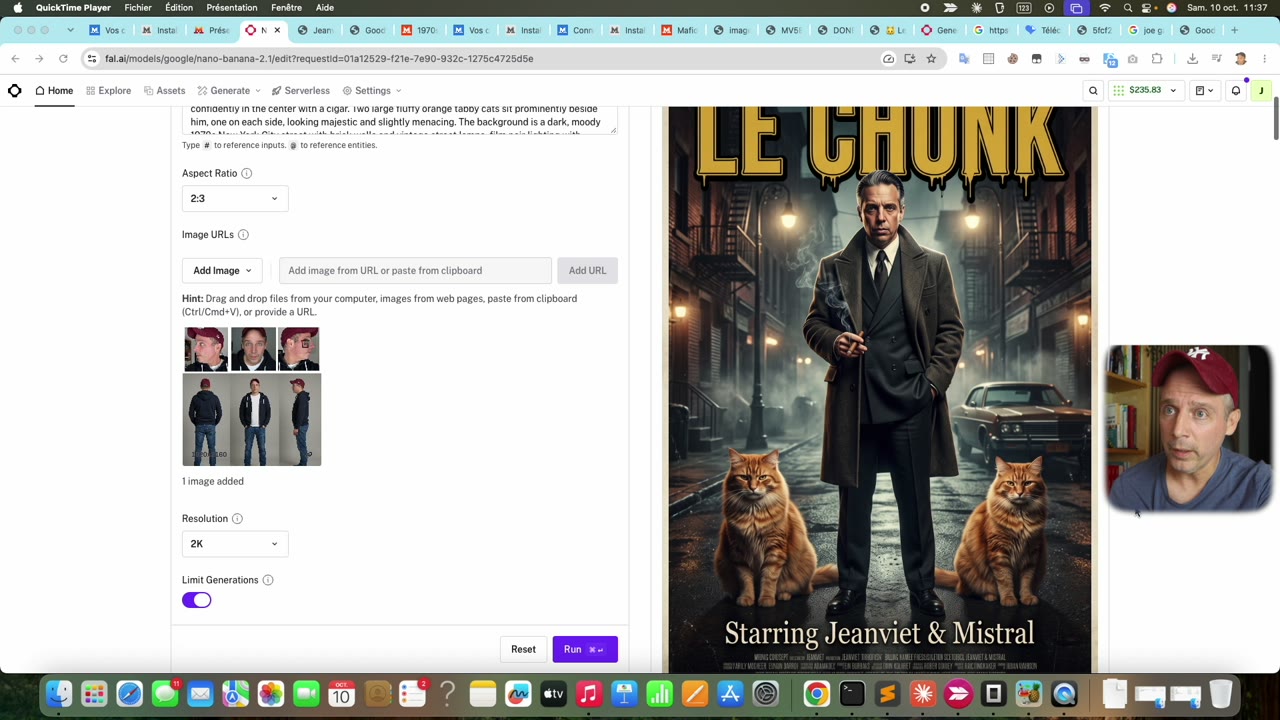The height and width of the screenshot is (720, 1280).
Task: Open Finder from the Dock
Action: pos(59,693)
